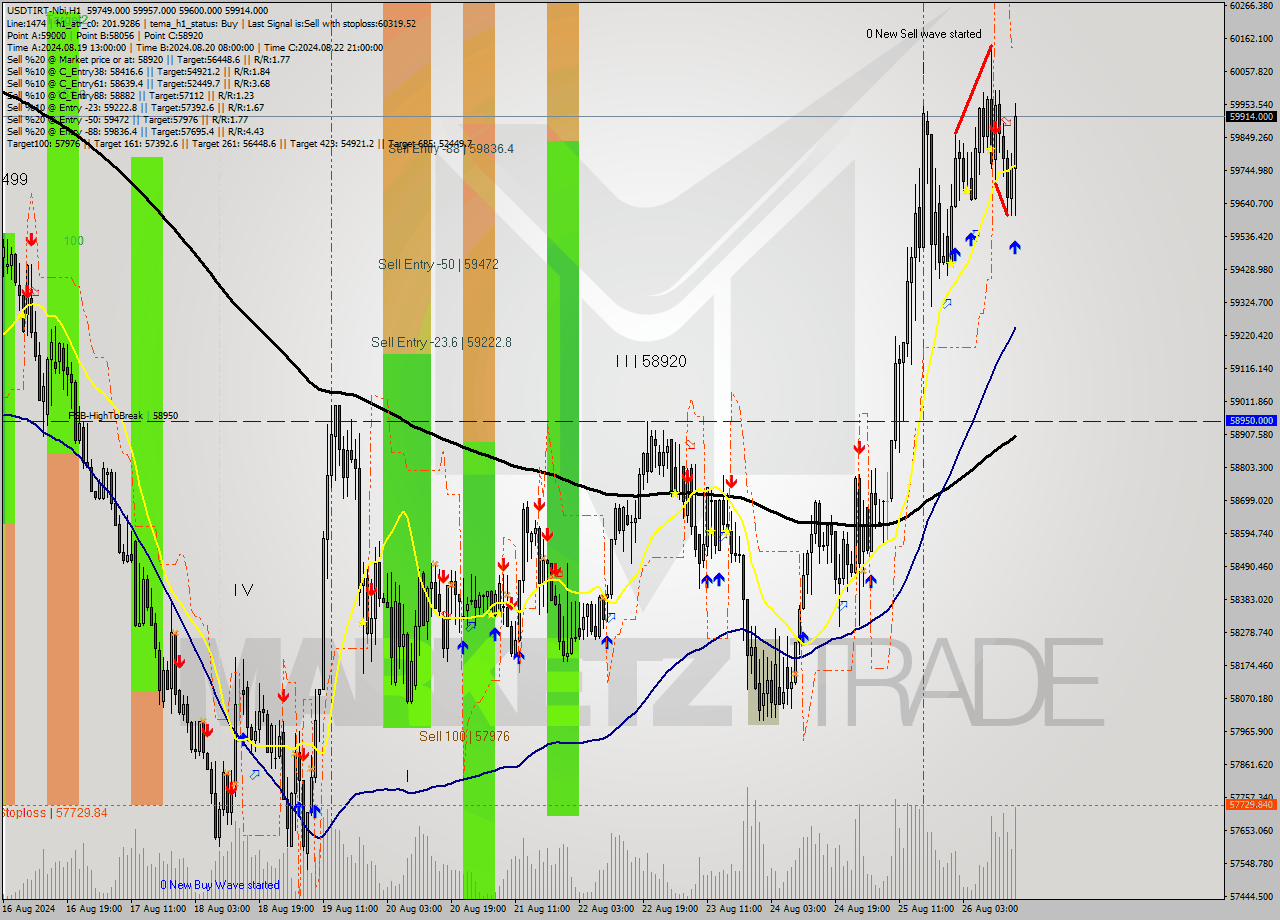Viewport: 1280px width, 920px height.
Task: Click the 'stoploss | 57729.84' label
Action: click(x=54, y=813)
